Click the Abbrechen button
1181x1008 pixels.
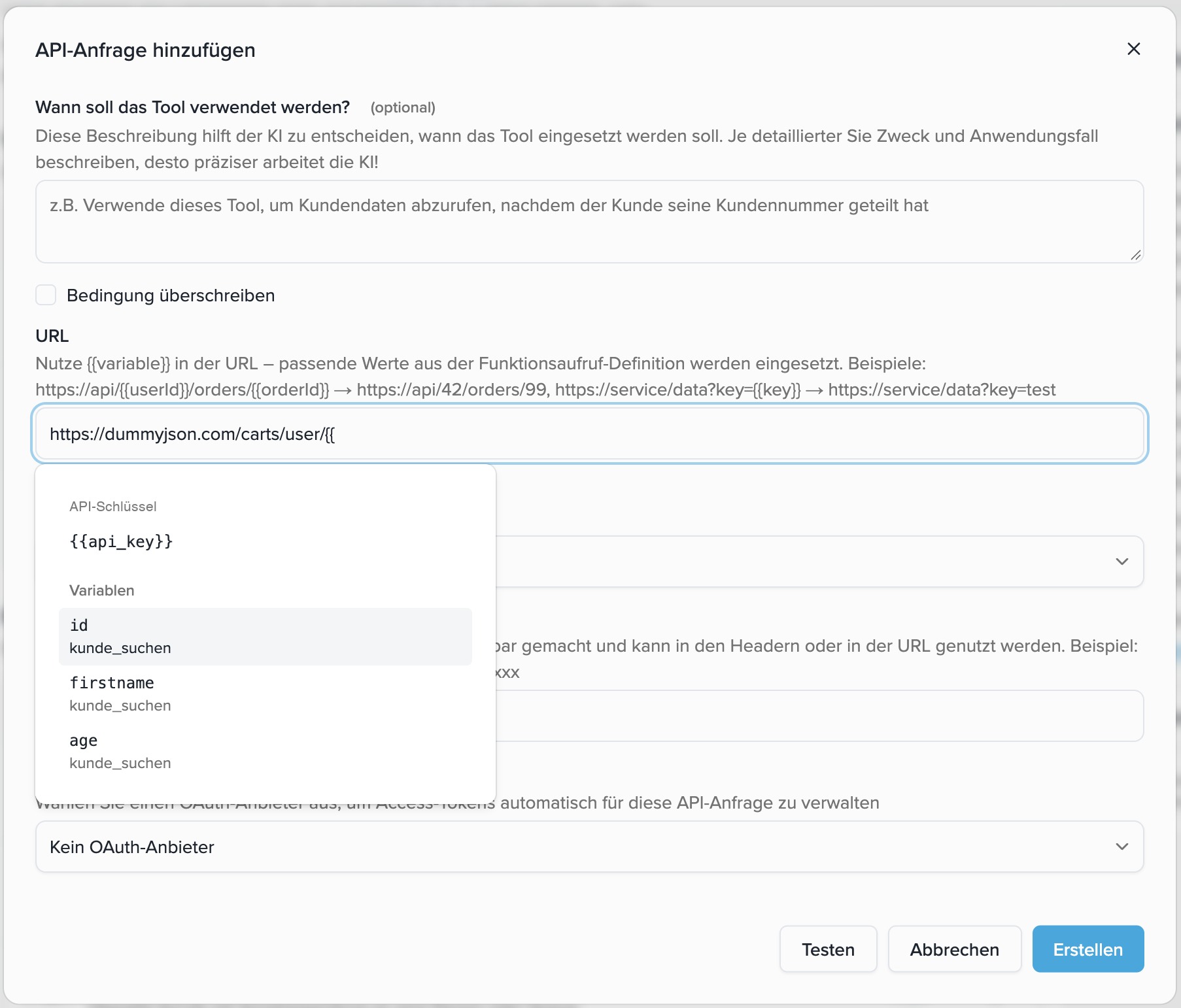coord(954,949)
